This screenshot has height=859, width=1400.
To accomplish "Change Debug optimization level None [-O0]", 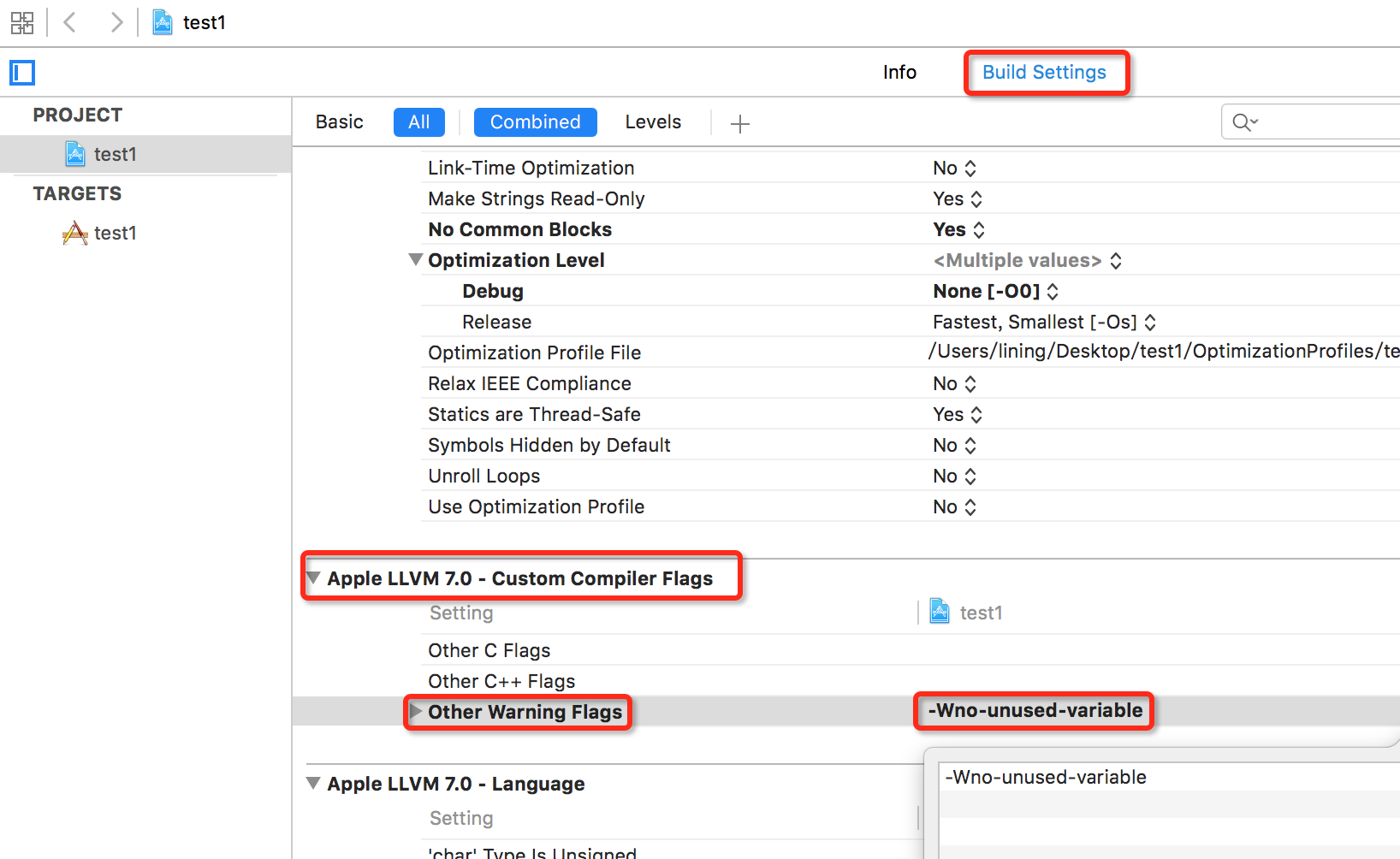I will coord(996,291).
